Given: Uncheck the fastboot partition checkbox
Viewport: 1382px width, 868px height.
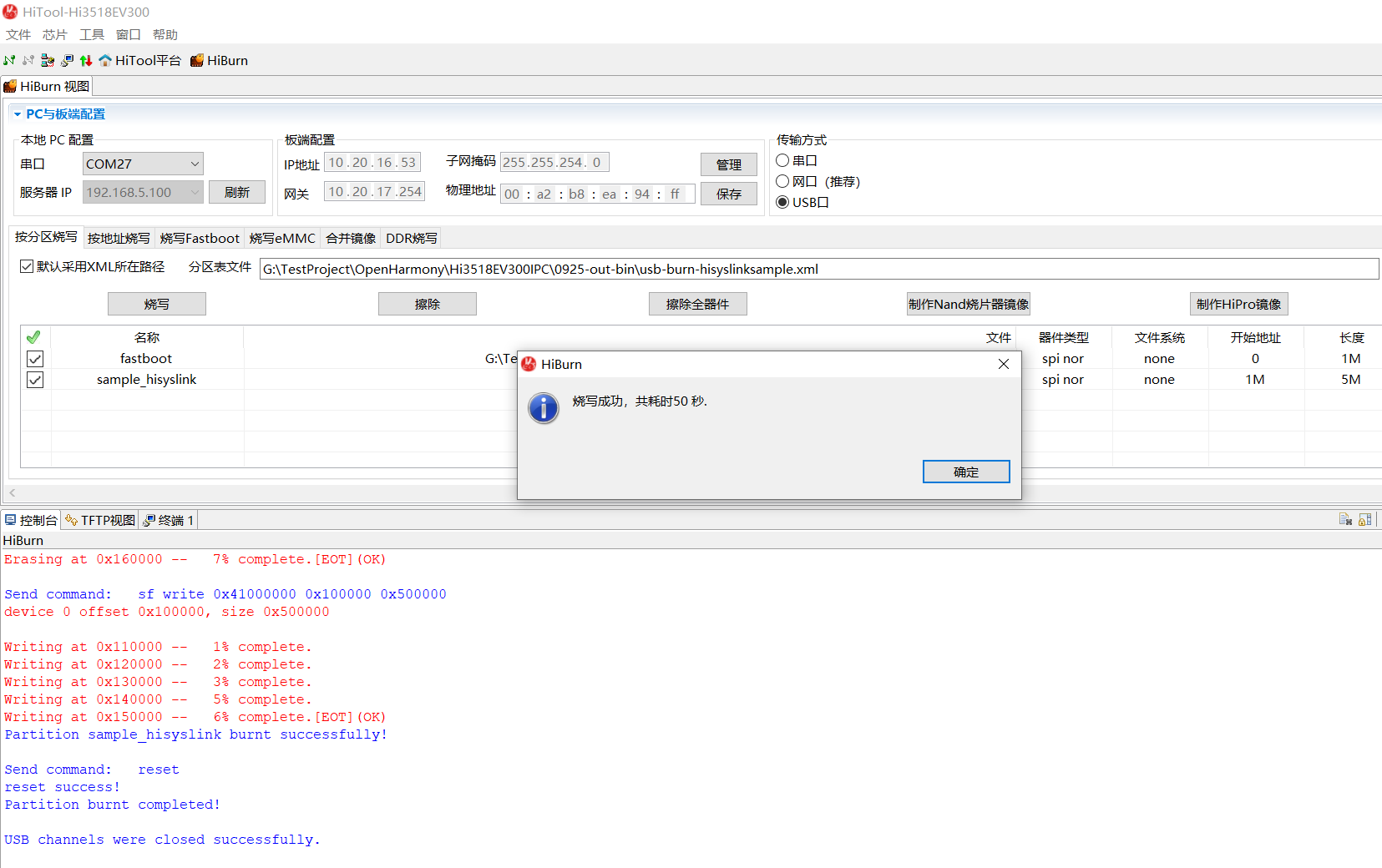Looking at the screenshot, I should tap(35, 359).
